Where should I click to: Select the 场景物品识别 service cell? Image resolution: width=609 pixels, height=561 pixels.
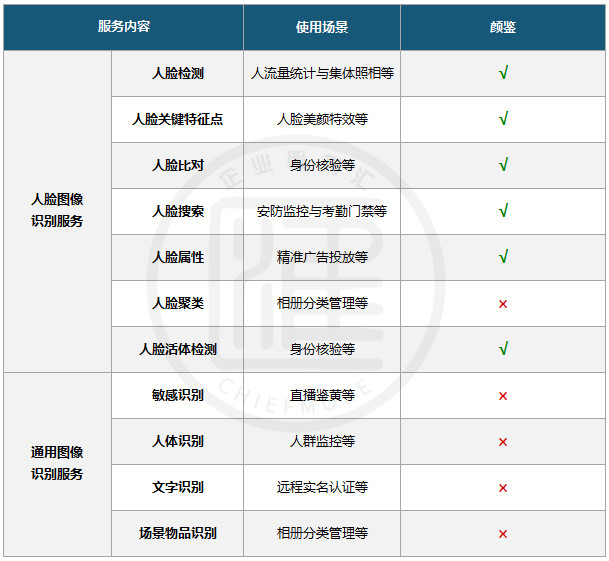click(x=177, y=533)
